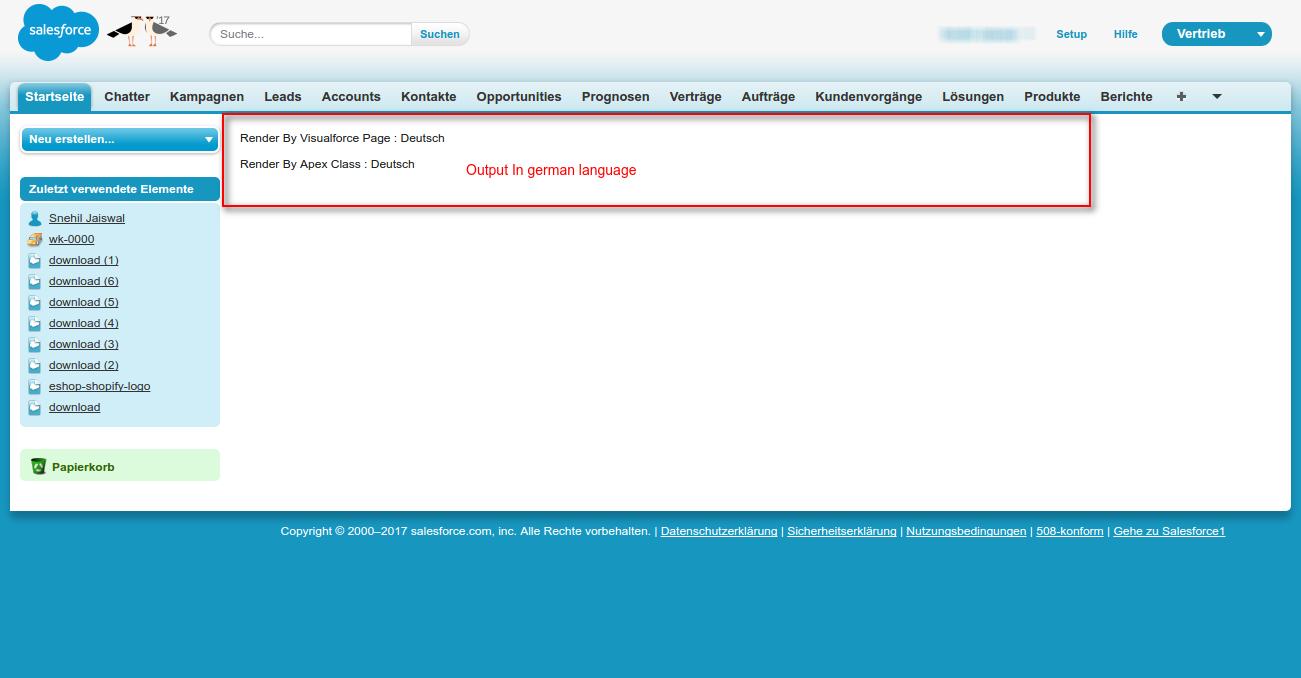The image size is (1301, 678).
Task: Open the Datenschutzerklärung footer link
Action: [x=719, y=531]
